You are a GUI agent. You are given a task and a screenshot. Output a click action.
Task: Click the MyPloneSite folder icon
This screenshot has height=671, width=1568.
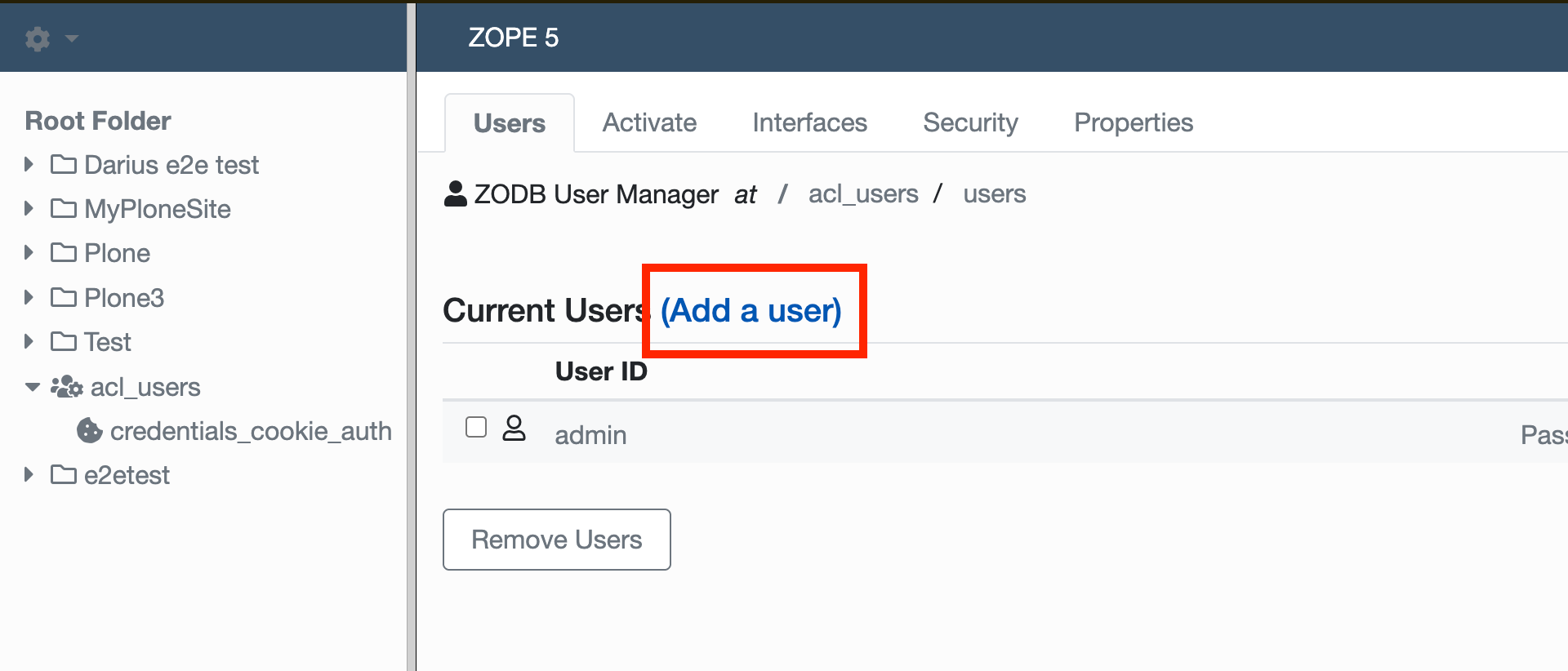point(64,208)
